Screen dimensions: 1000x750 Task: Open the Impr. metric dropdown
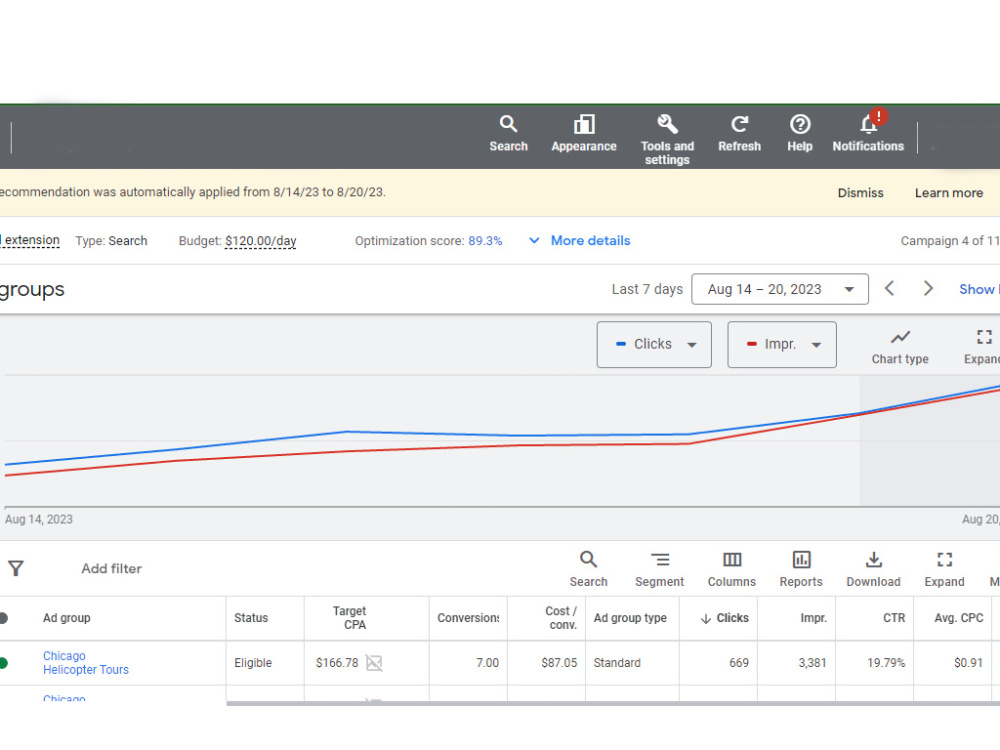[782, 344]
